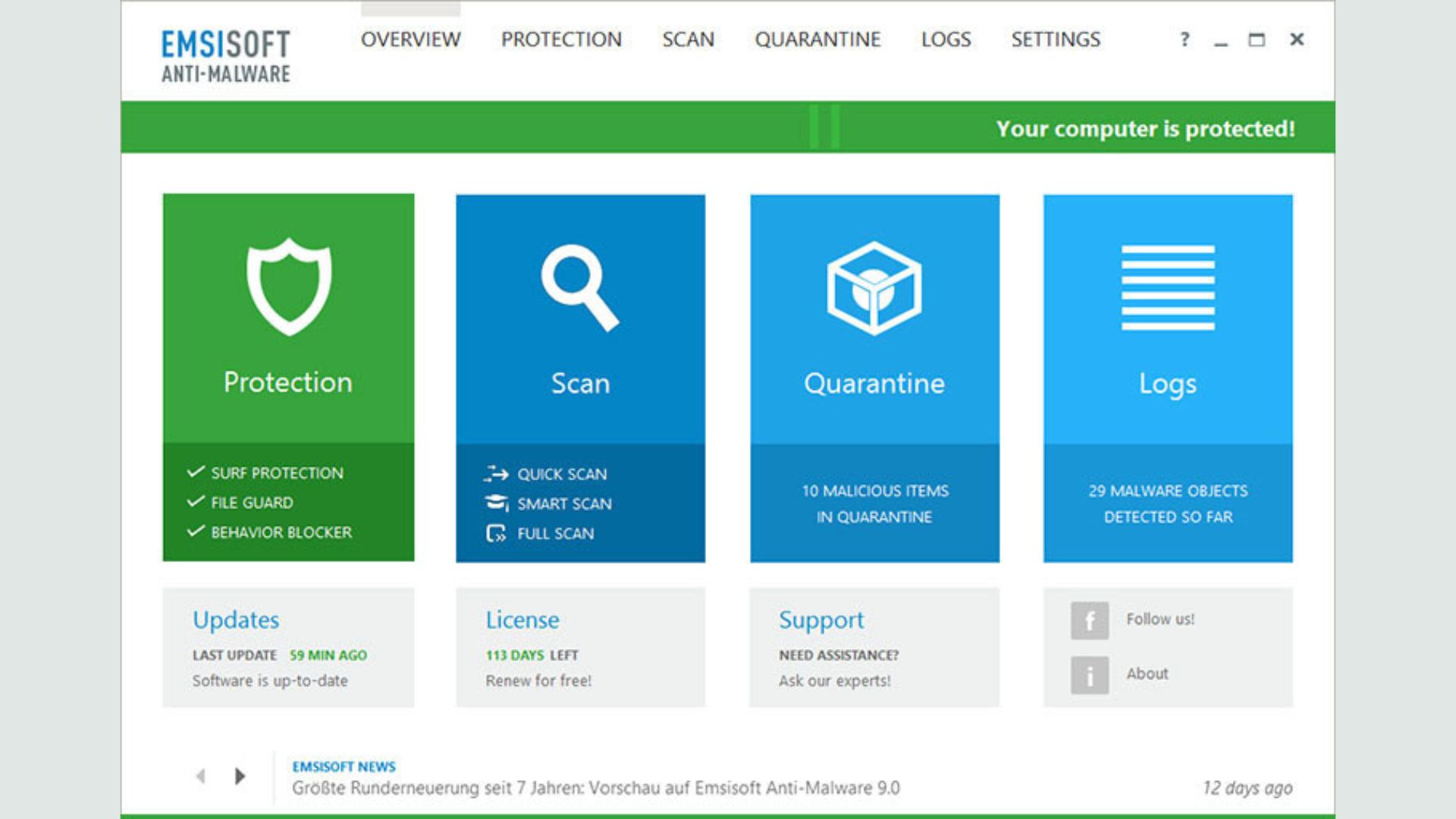Screen dimensions: 1456x819
Task: Switch to the Logs tab in top menu
Action: click(946, 39)
